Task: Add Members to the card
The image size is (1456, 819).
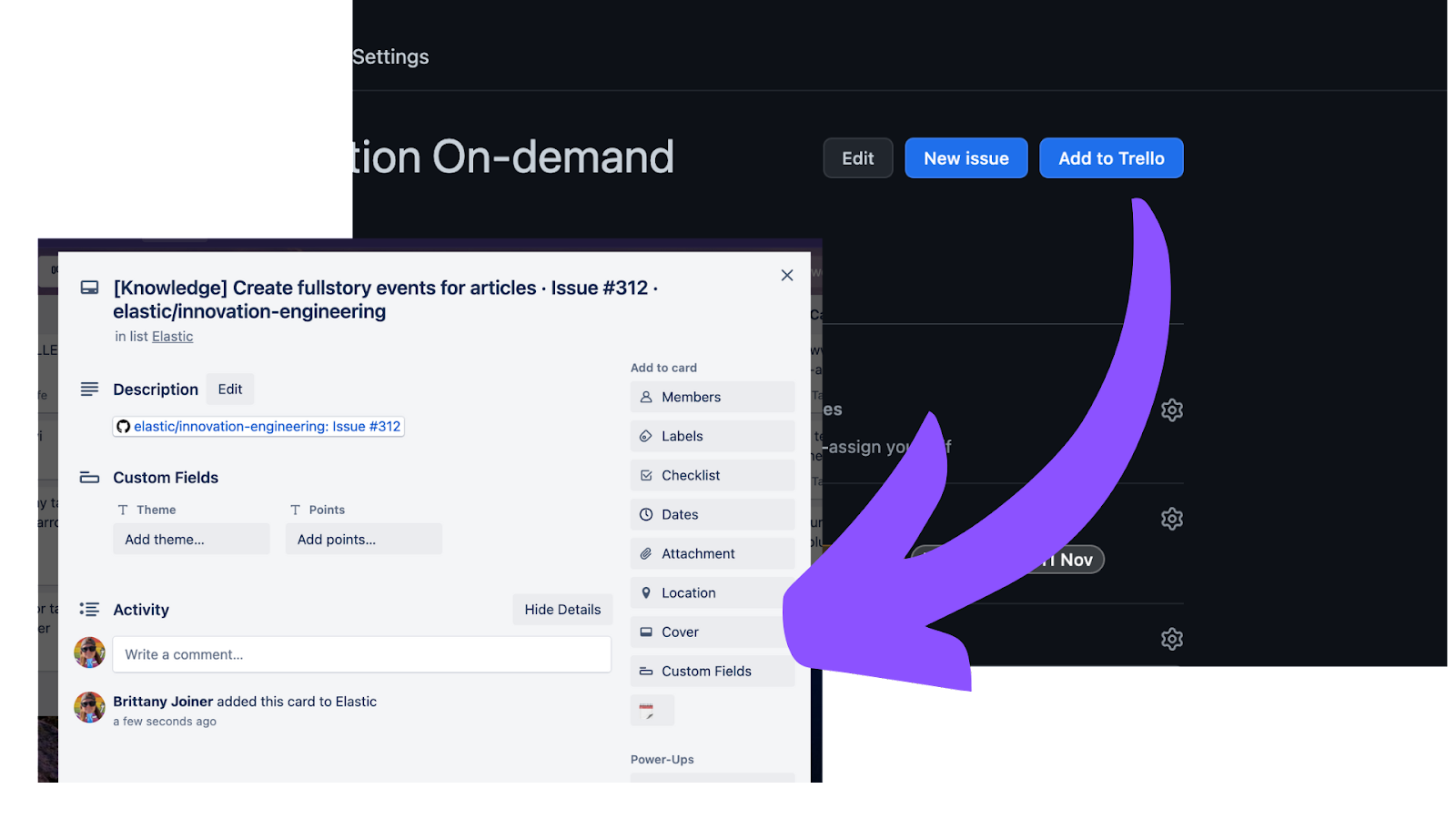Action: click(x=713, y=397)
